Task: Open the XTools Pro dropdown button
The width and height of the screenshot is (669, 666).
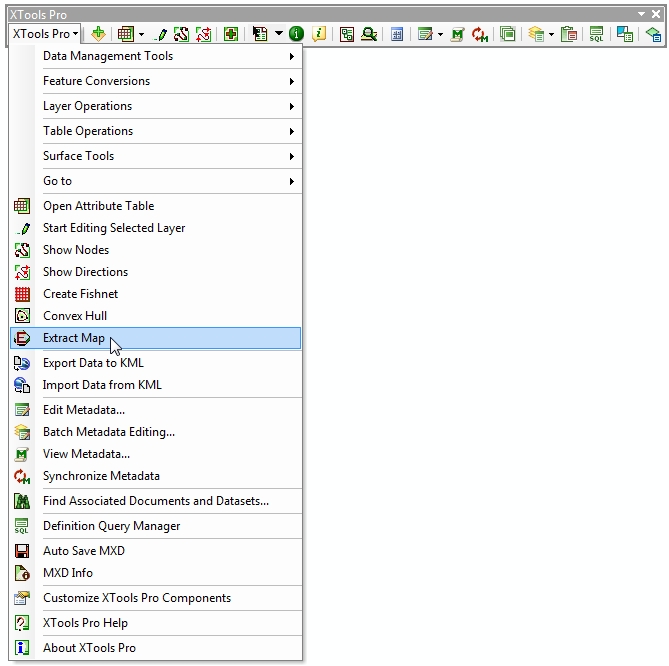Action: (x=45, y=33)
